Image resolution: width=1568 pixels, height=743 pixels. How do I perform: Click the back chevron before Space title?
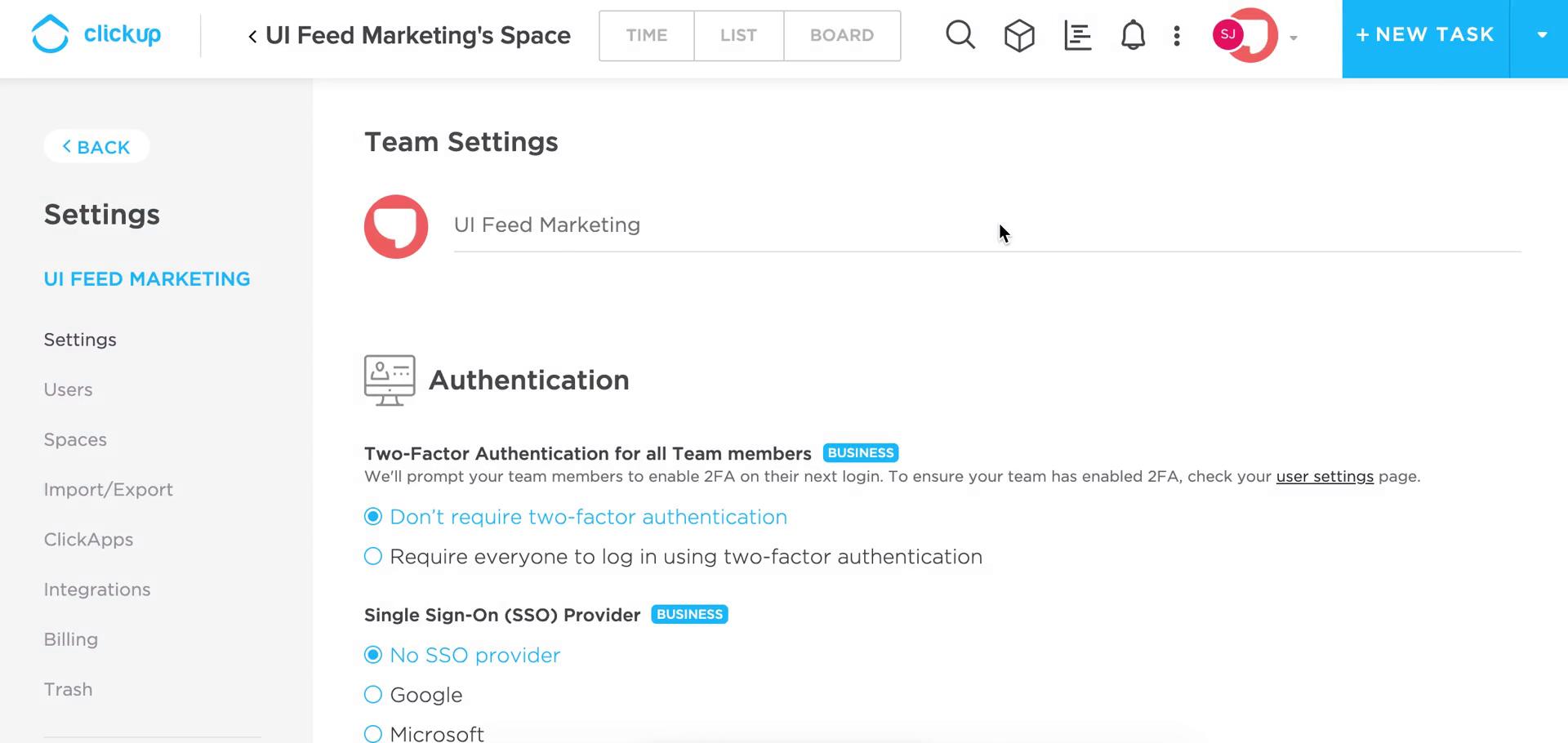pyautogui.click(x=252, y=36)
